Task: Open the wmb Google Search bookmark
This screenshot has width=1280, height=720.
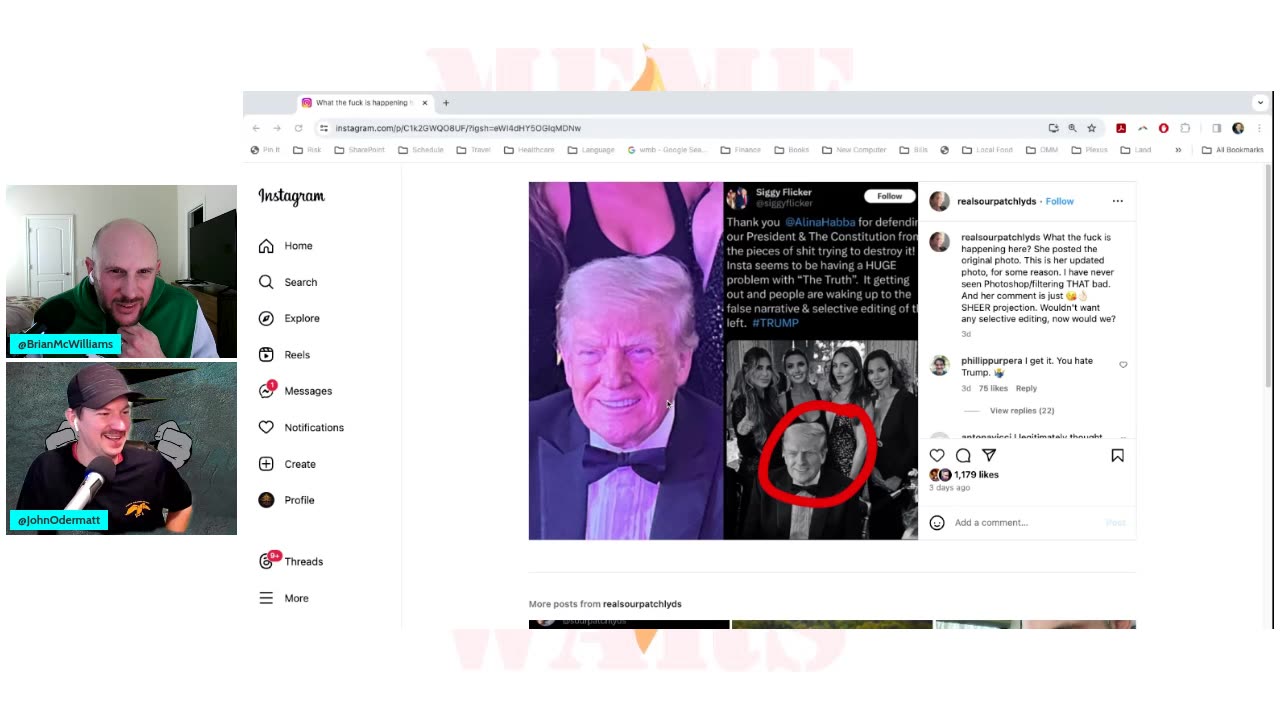Action: pyautogui.click(x=667, y=150)
